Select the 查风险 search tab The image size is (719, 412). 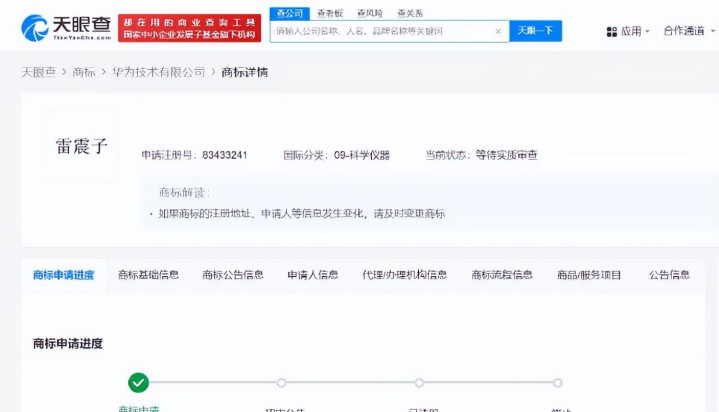(x=370, y=13)
